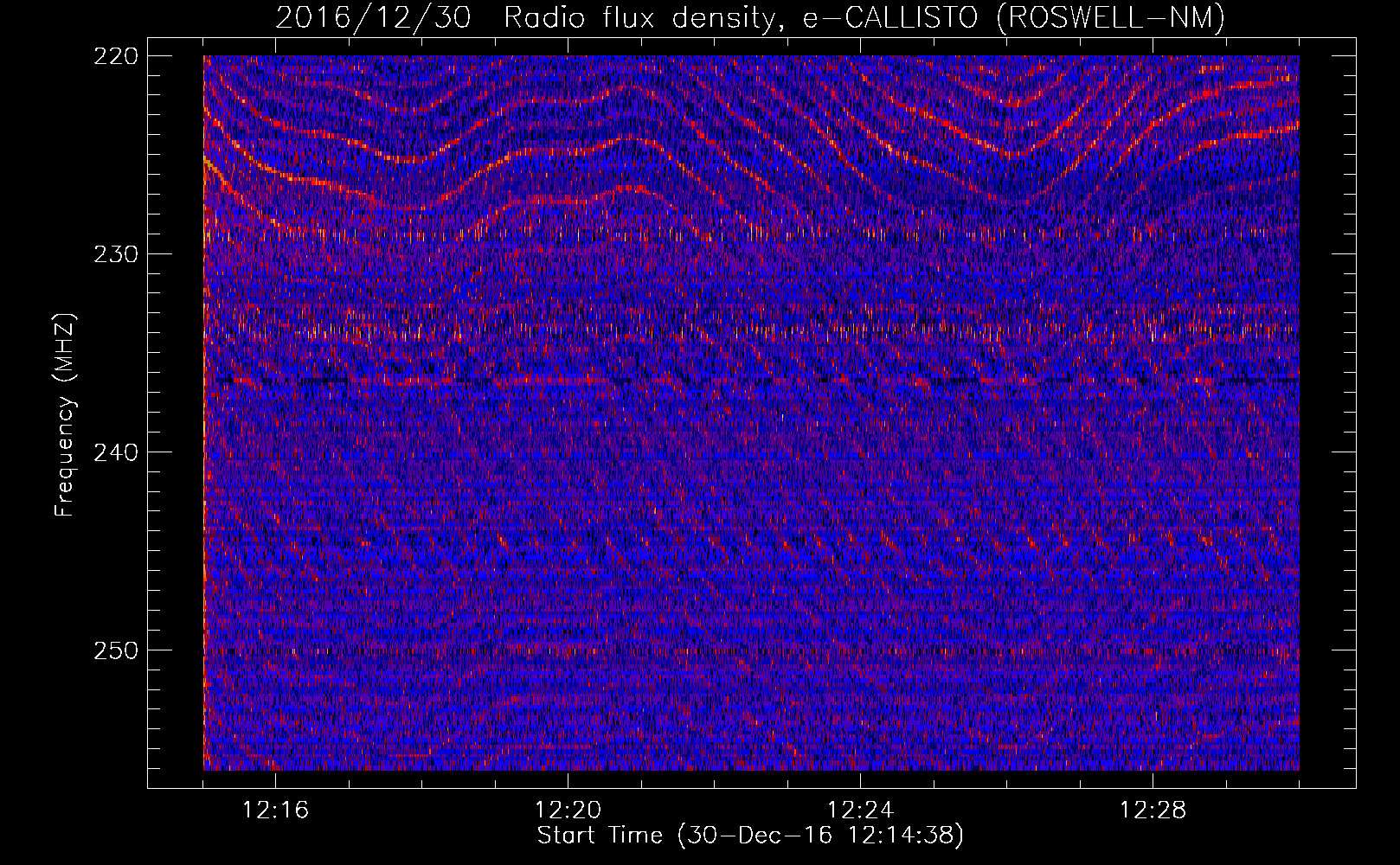The image size is (1400, 865).
Task: Click the '12:20' time tick label
Action: pyautogui.click(x=568, y=811)
